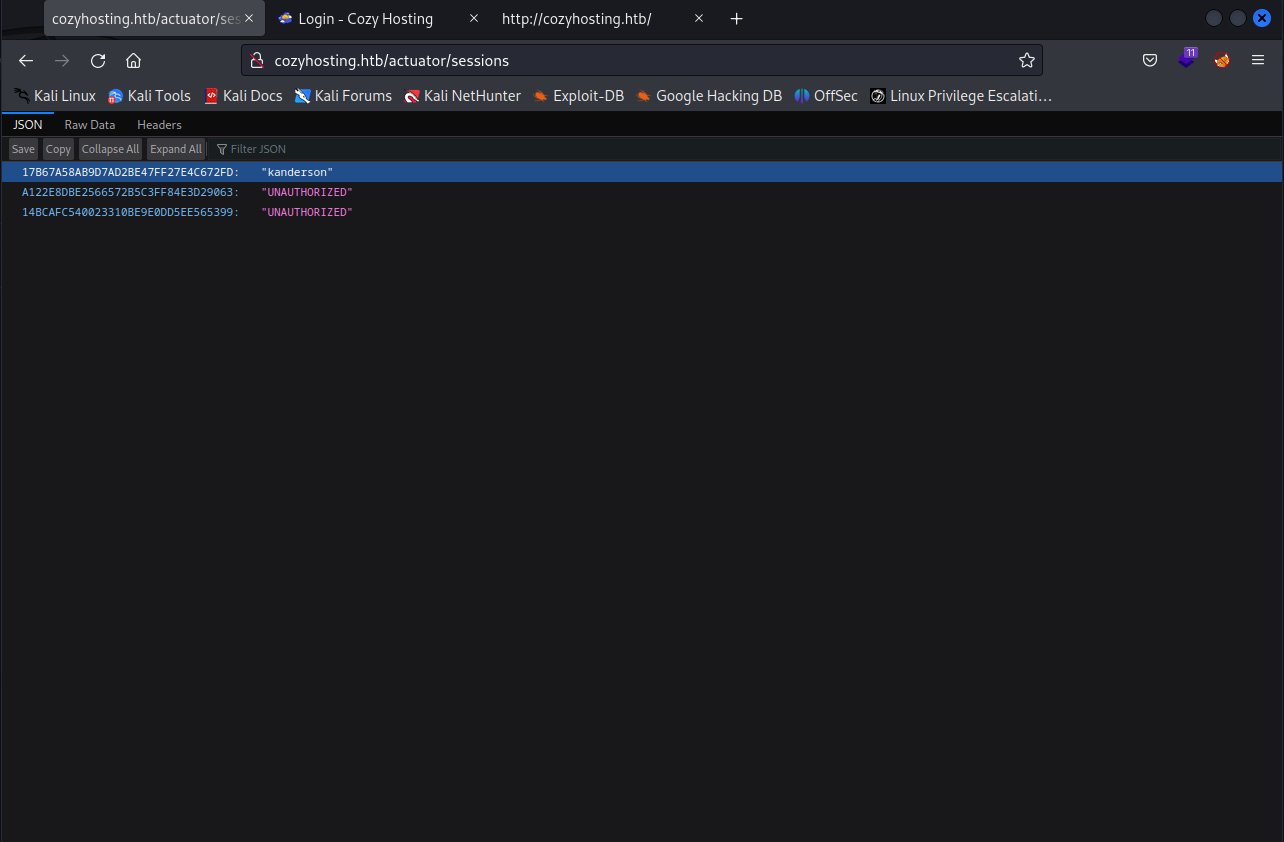Click the reload page icon
This screenshot has width=1284, height=842.
pyautogui.click(x=98, y=61)
